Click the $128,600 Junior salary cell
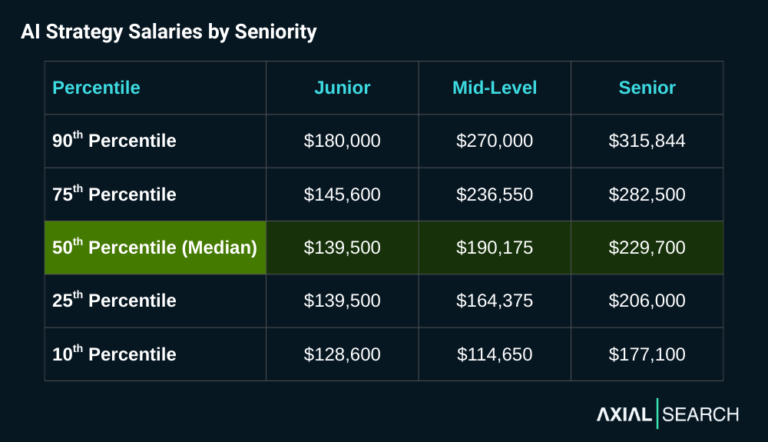Viewport: 768px width, 442px height. point(342,354)
